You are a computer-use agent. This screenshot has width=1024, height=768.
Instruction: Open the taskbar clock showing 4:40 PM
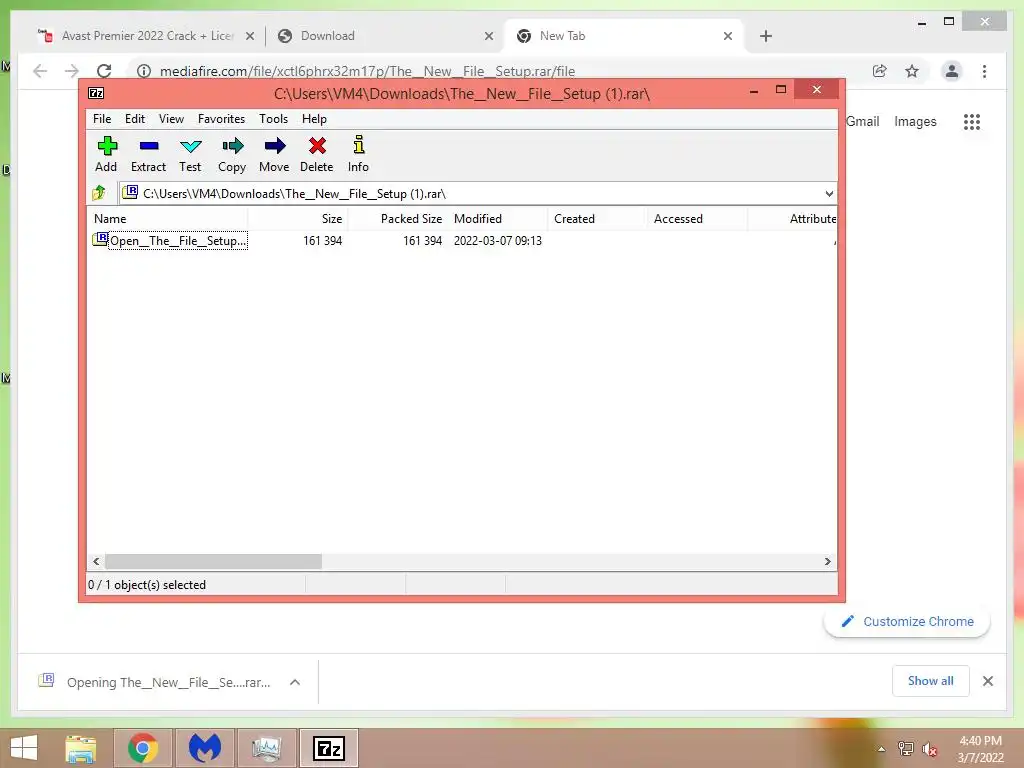point(980,749)
